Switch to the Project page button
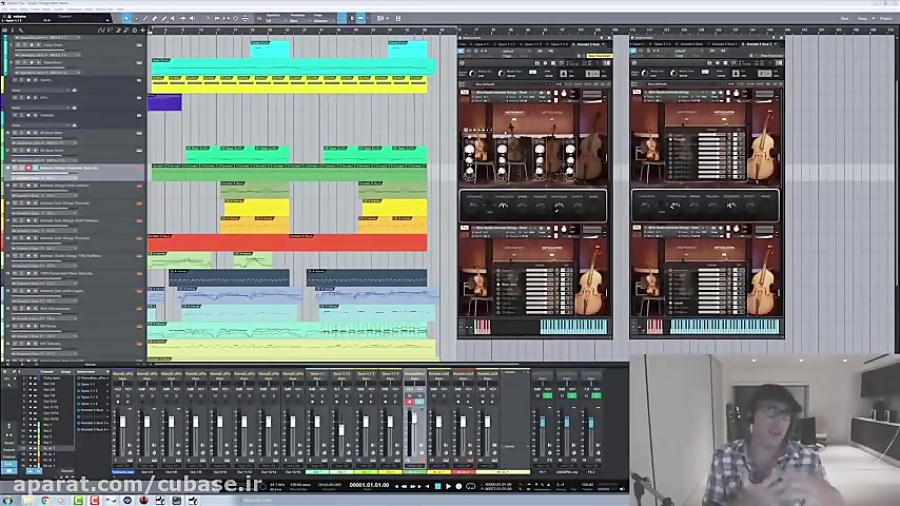900x506 pixels. [886, 18]
